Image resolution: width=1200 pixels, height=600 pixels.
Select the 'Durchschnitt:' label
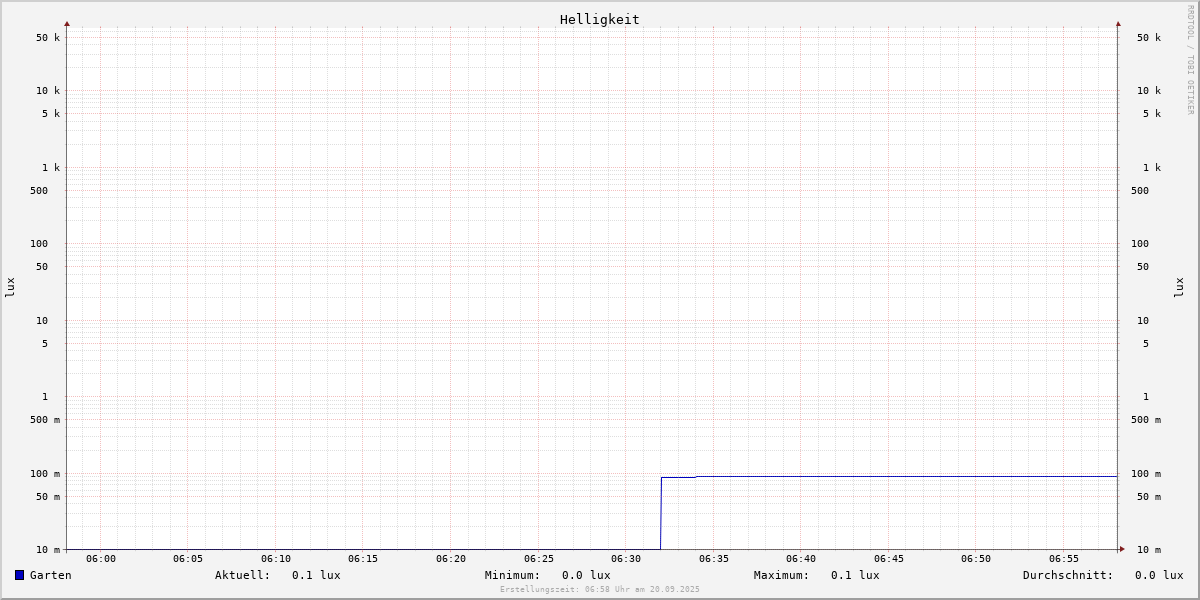[1068, 575]
